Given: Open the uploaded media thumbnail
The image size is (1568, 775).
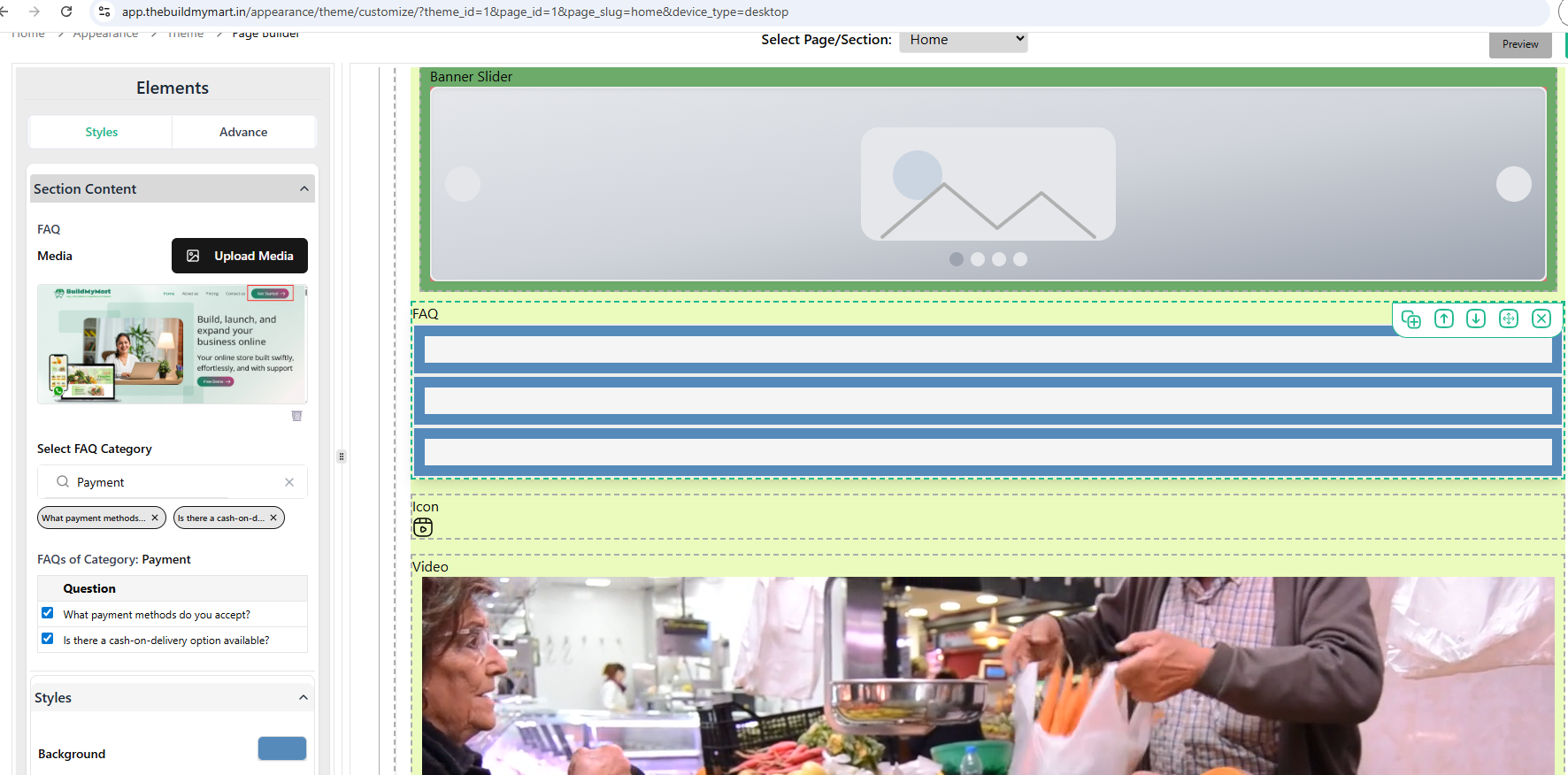Looking at the screenshot, I should pyautogui.click(x=173, y=344).
